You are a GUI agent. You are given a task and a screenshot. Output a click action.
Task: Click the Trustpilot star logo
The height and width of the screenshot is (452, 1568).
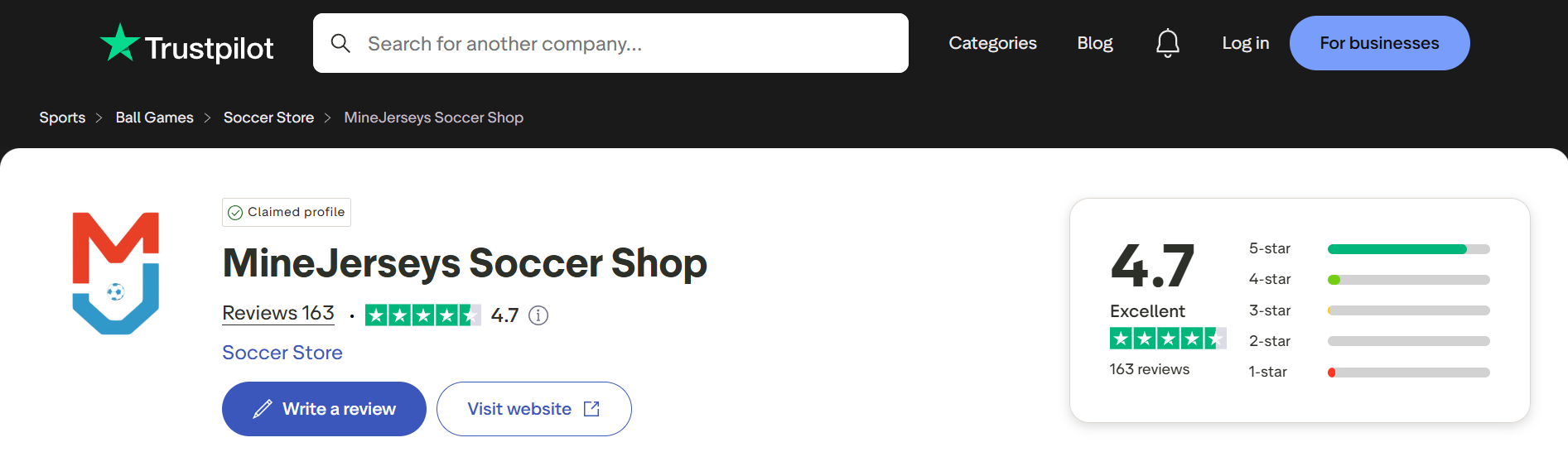[x=119, y=42]
